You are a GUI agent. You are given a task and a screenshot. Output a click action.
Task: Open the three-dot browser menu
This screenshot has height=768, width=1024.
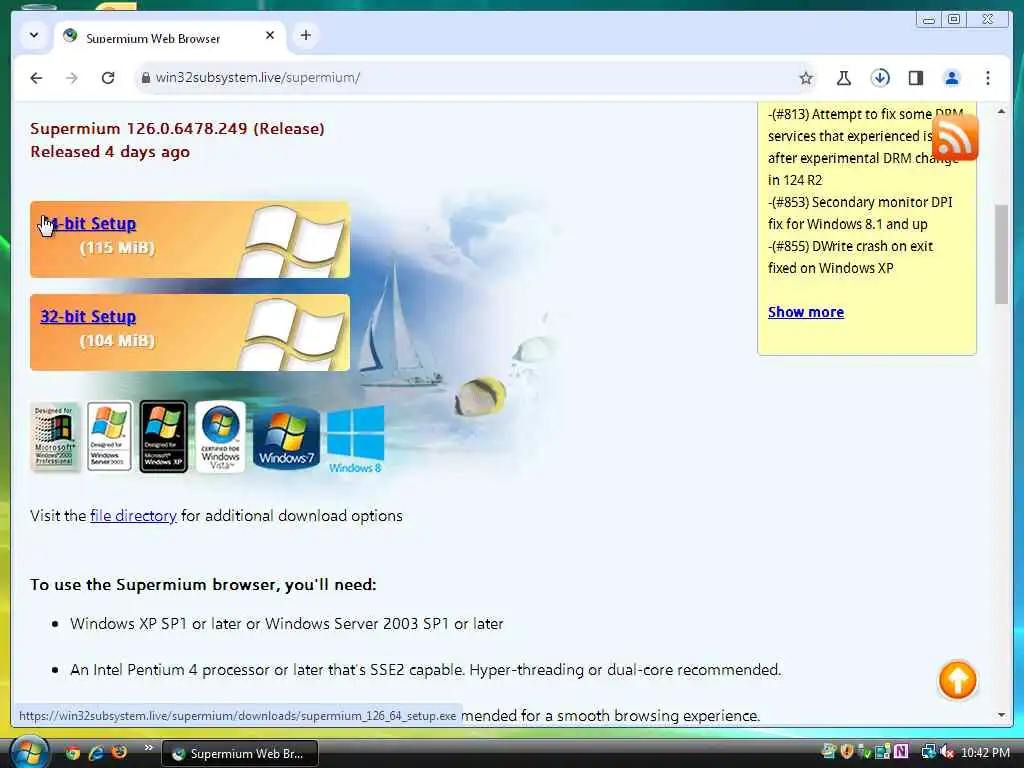point(987,78)
